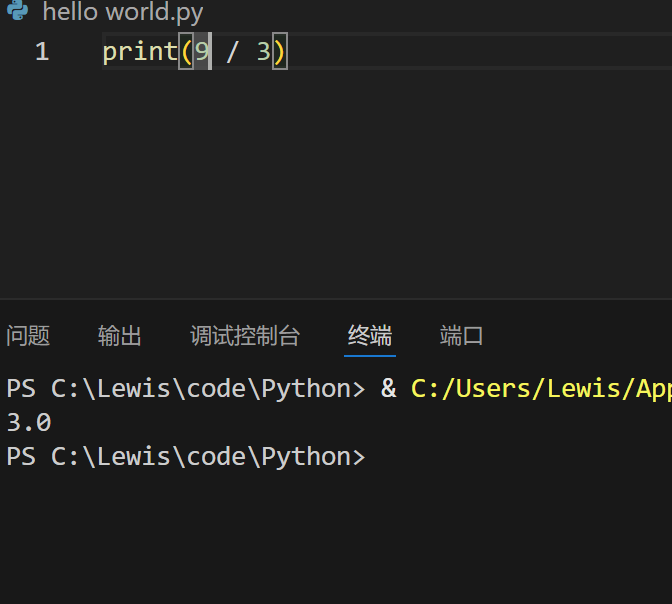Open the 调试控制台 panel tab
Screen dimensions: 672x604
245,336
